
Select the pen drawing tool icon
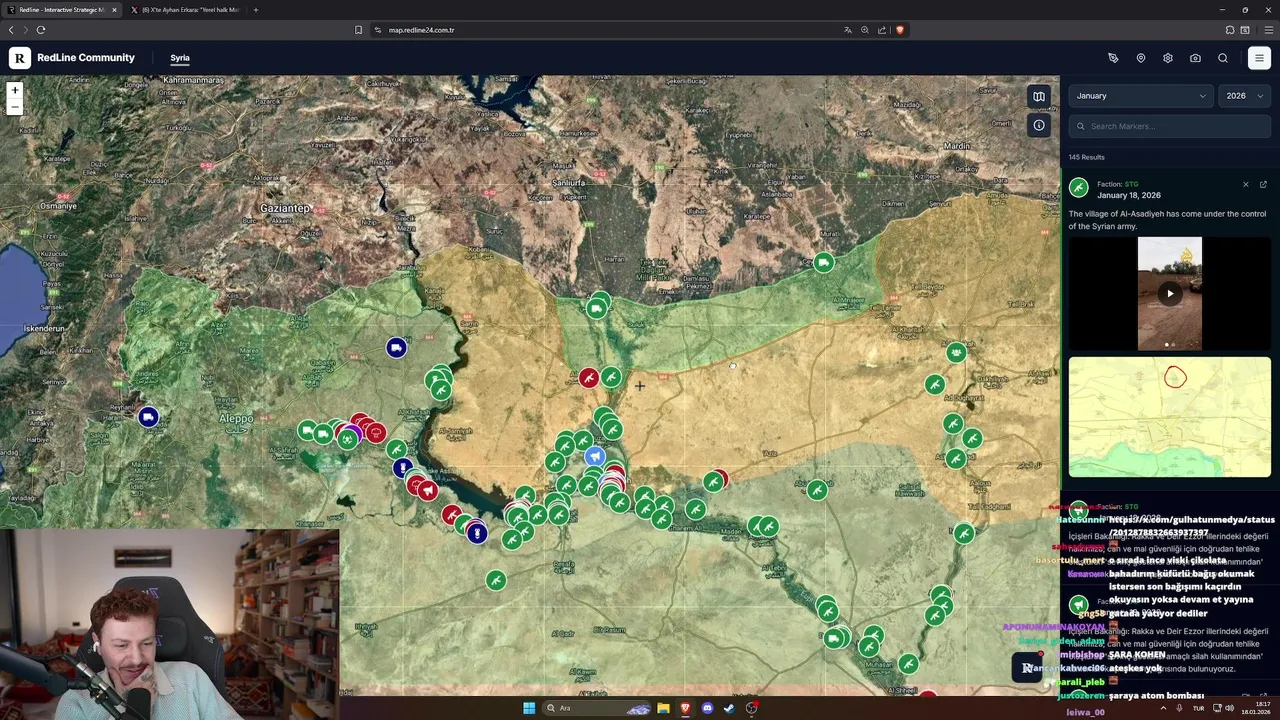(x=1113, y=58)
